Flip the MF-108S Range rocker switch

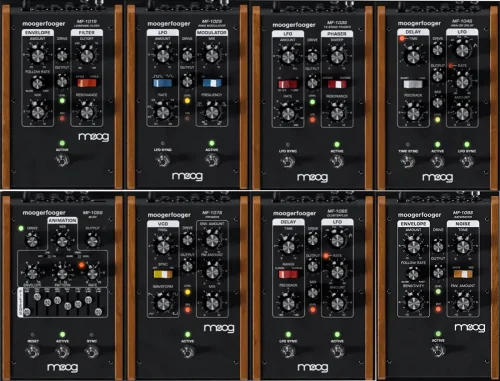(x=288, y=274)
